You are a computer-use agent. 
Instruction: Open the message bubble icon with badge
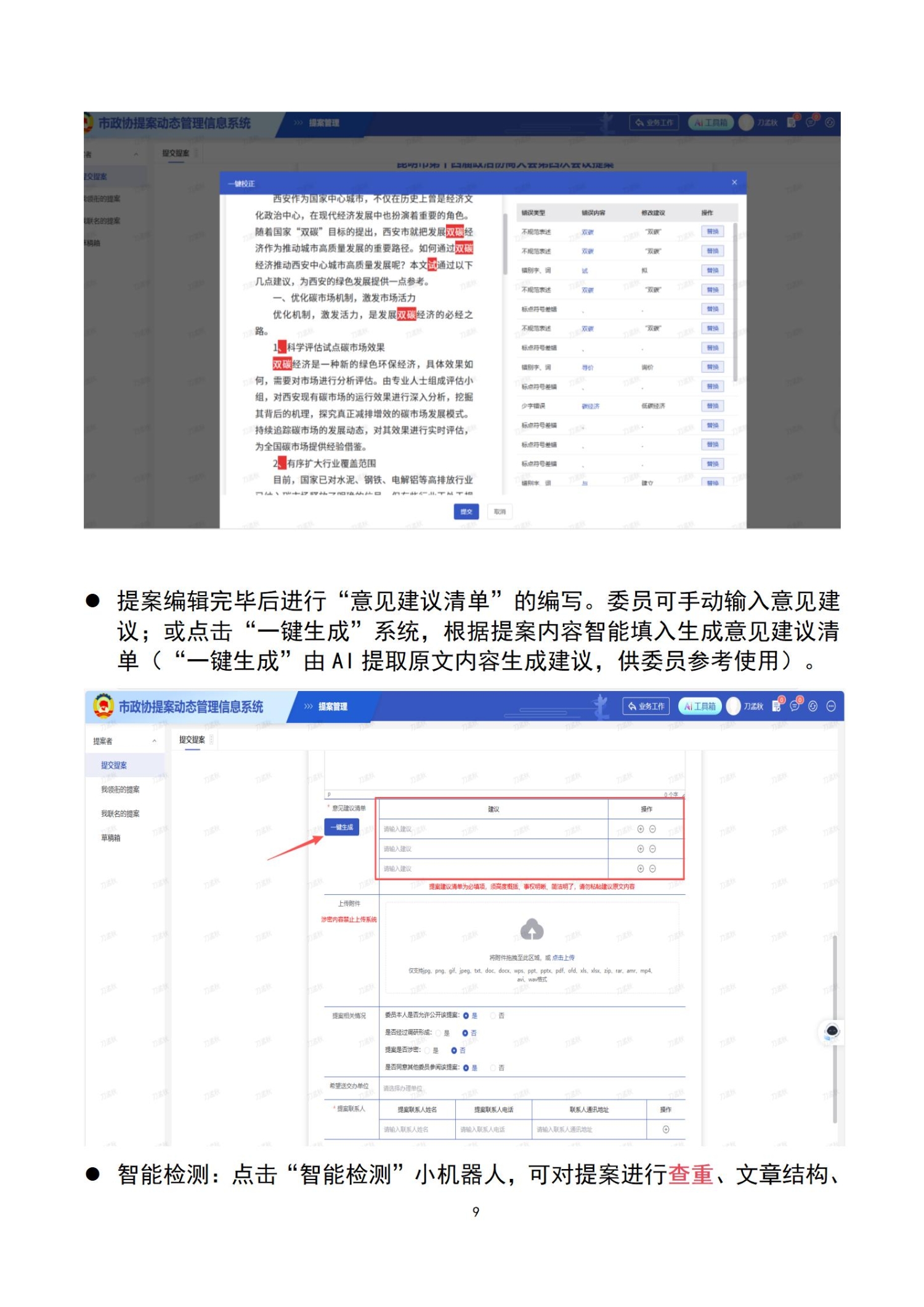pos(795,706)
